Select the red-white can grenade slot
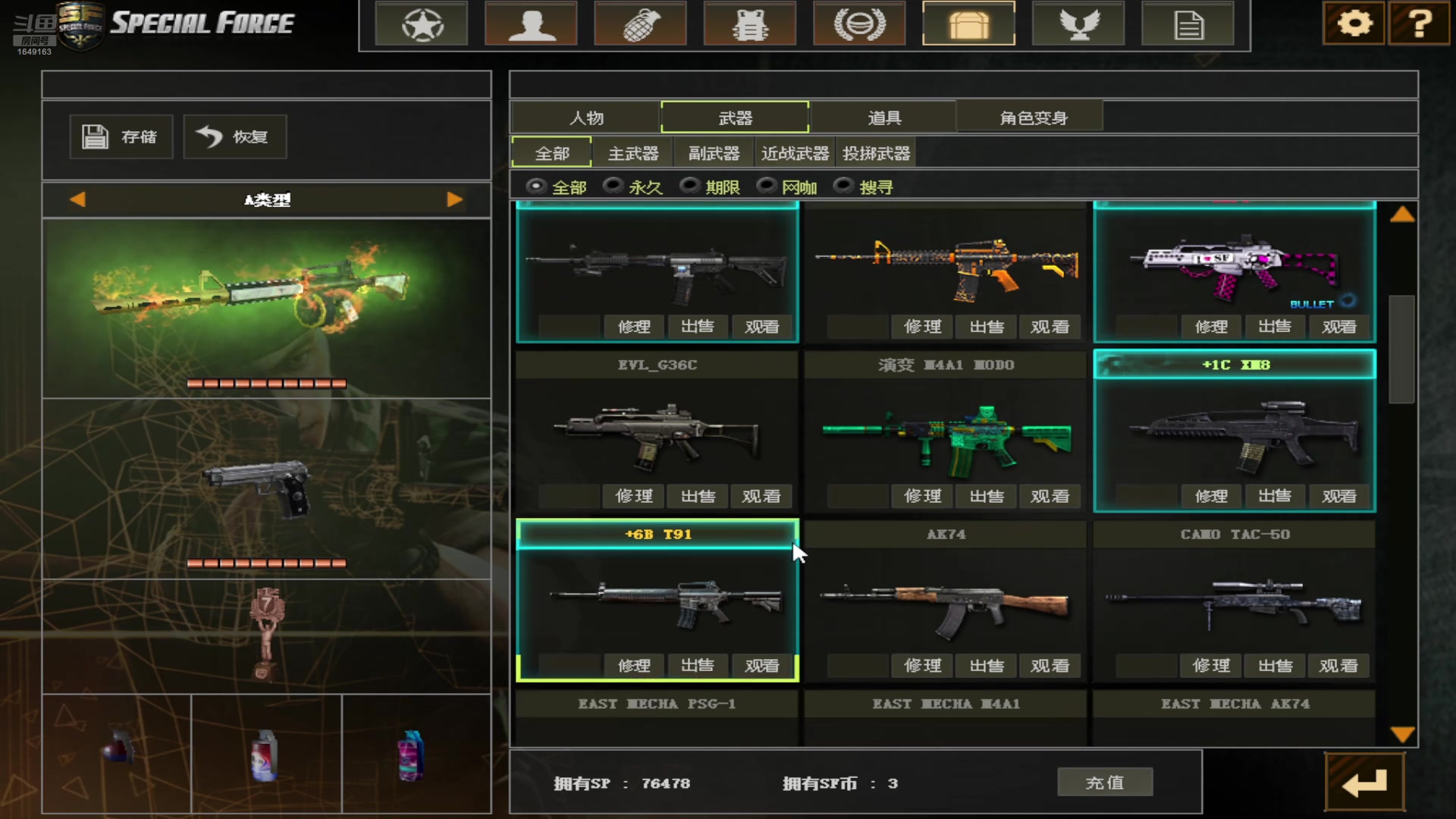 point(266,754)
